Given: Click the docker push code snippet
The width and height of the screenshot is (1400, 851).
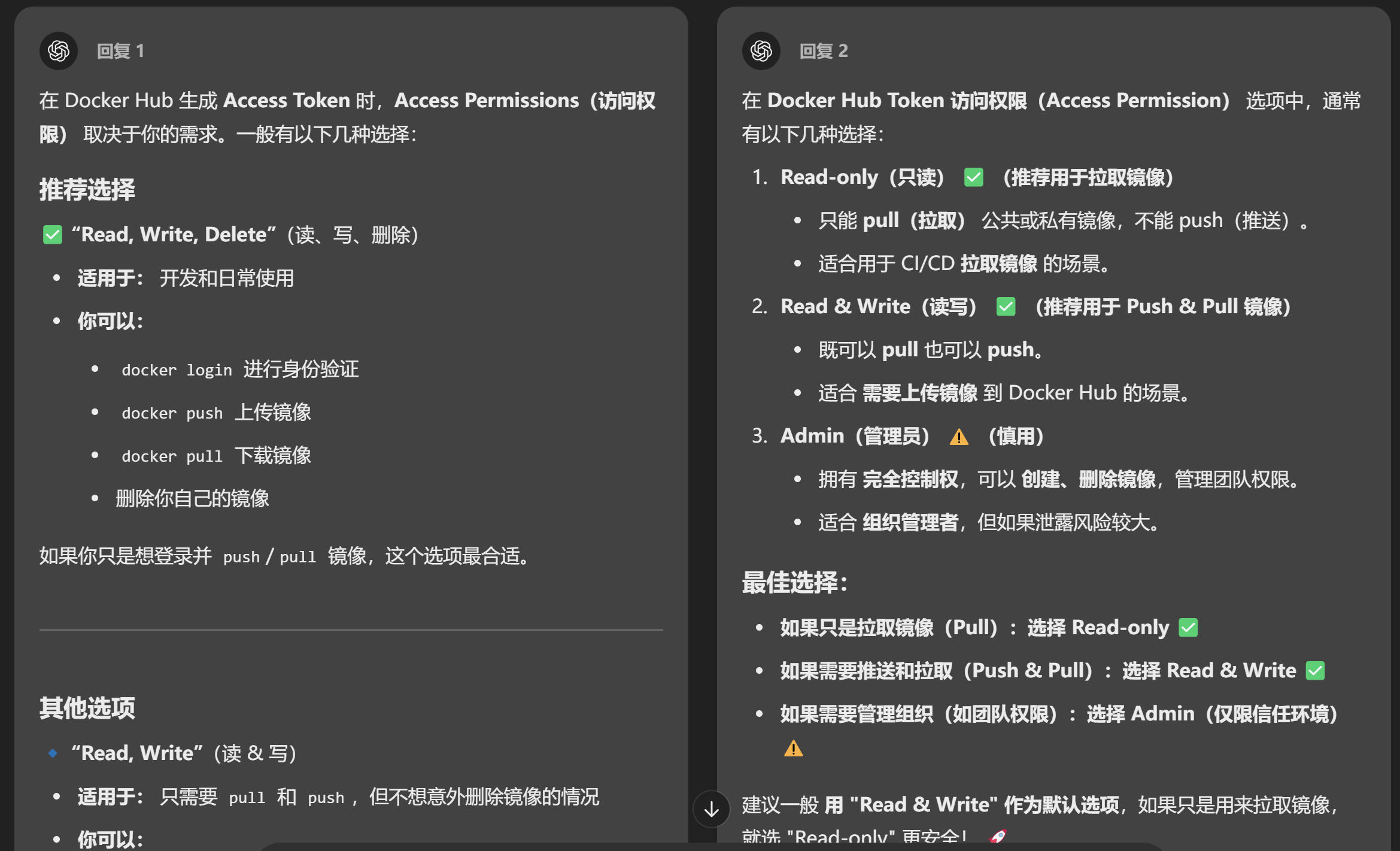Looking at the screenshot, I should click(172, 413).
